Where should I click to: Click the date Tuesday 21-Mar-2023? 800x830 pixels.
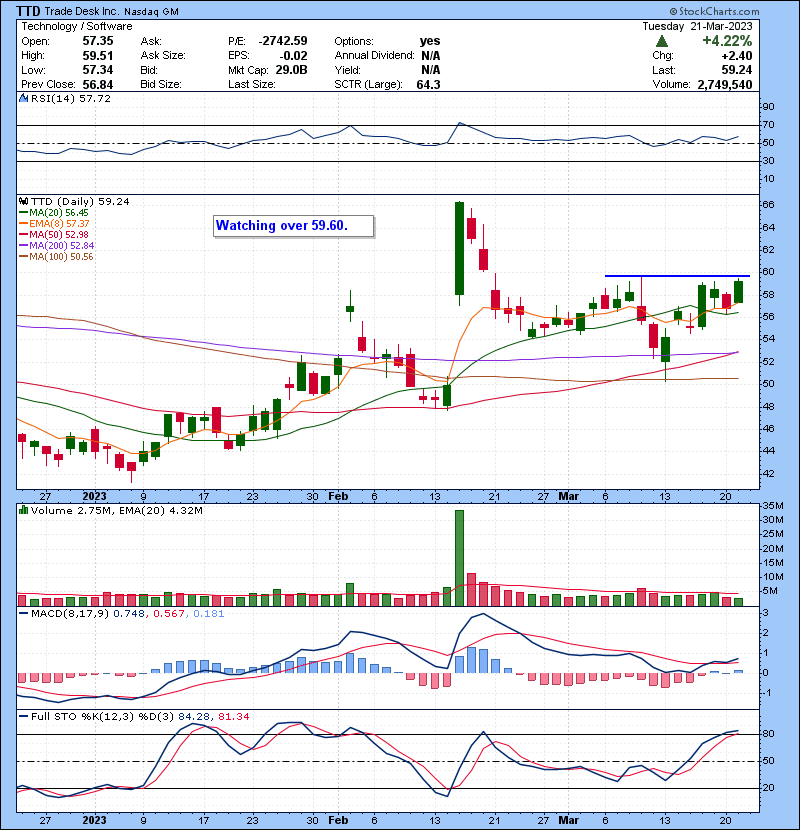click(x=697, y=26)
